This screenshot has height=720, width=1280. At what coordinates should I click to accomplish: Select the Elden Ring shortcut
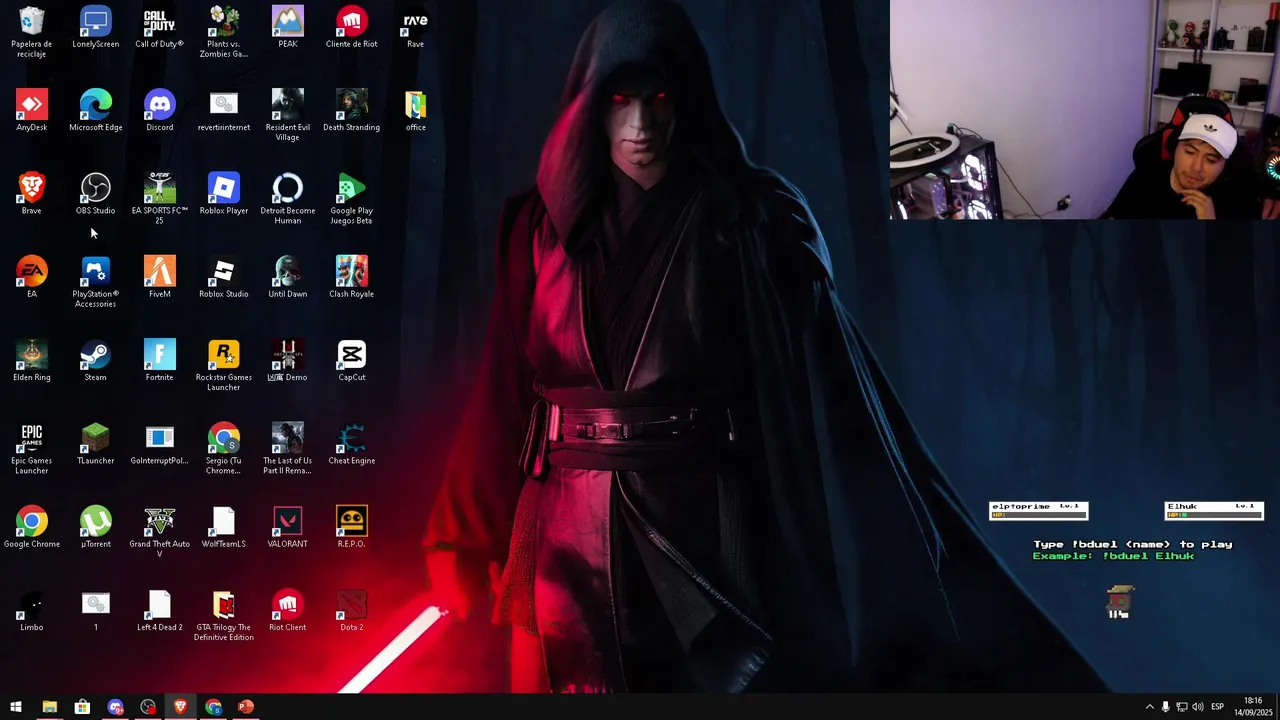[x=32, y=360]
